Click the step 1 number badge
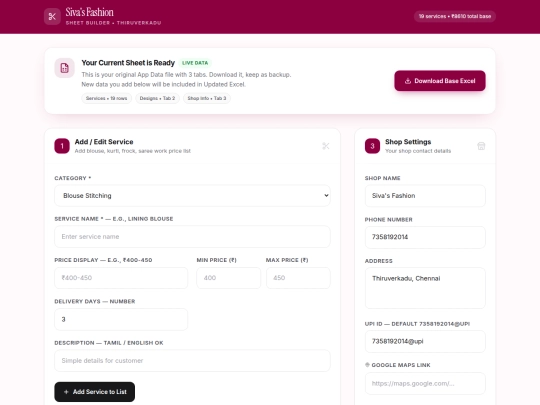The image size is (540, 405). 62,146
